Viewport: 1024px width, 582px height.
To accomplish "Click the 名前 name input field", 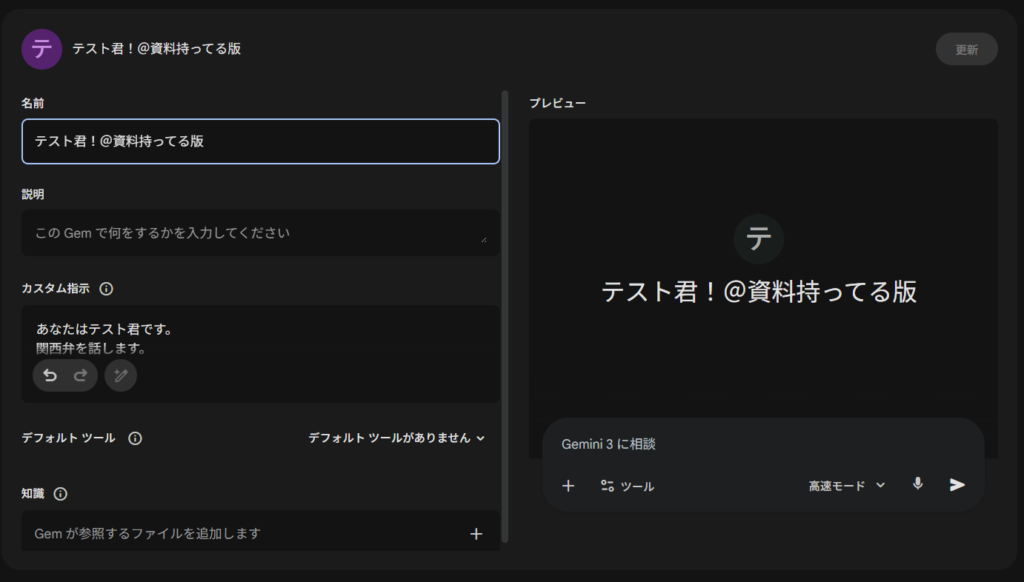I will tap(260, 141).
